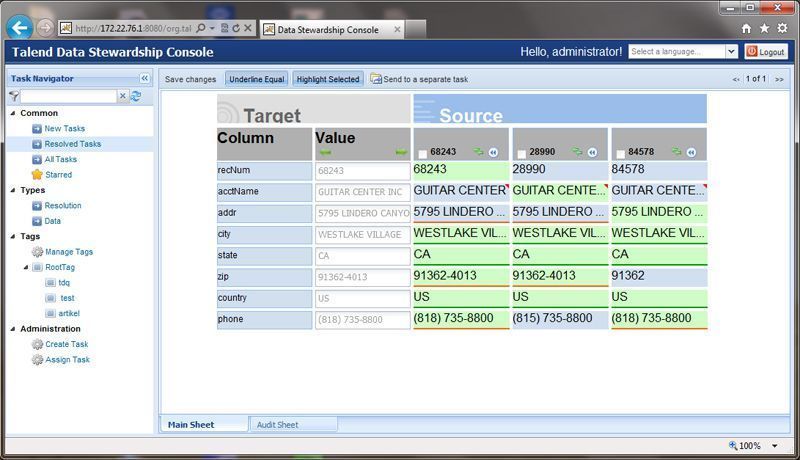
Task: Open All Tasks in the navigator
Action: (x=60, y=159)
